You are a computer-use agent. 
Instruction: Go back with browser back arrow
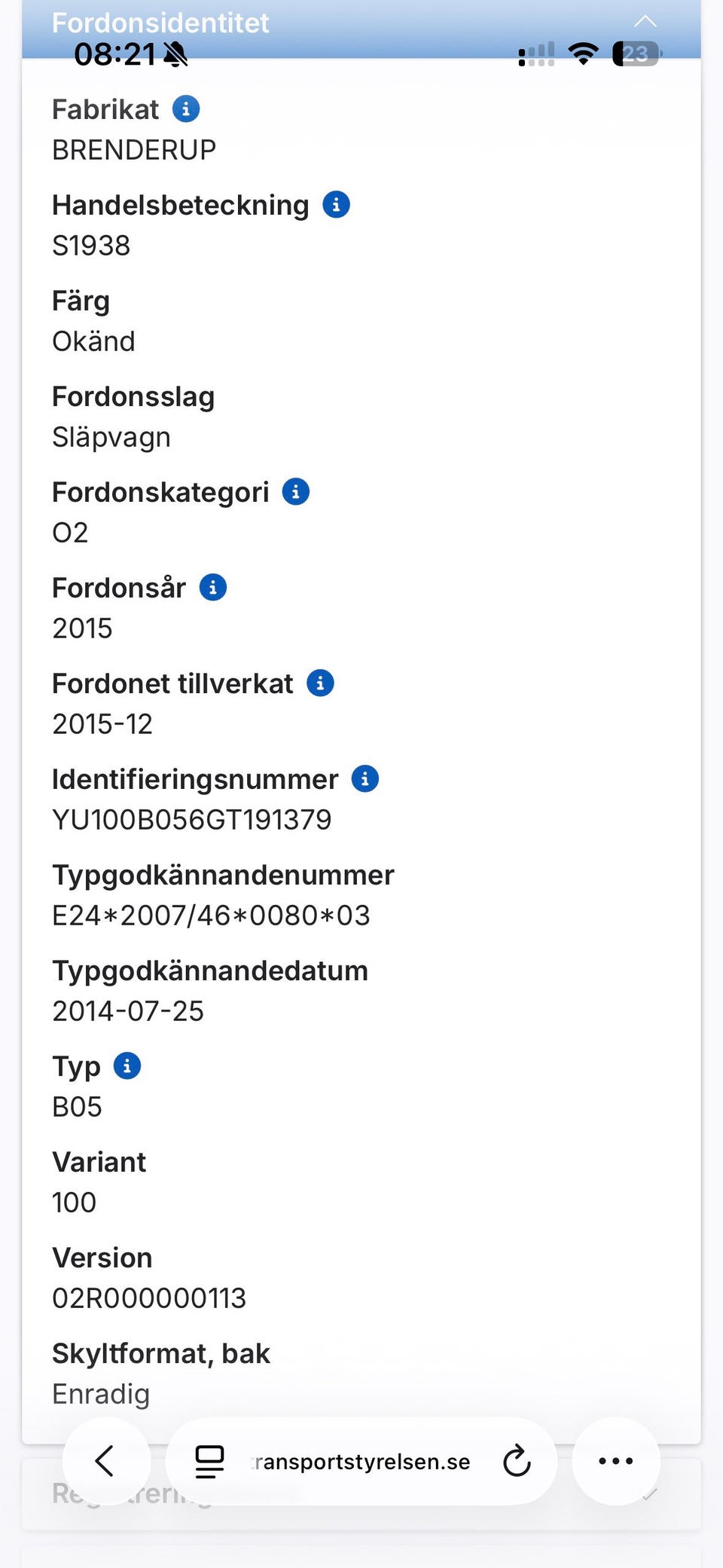coord(105,1461)
